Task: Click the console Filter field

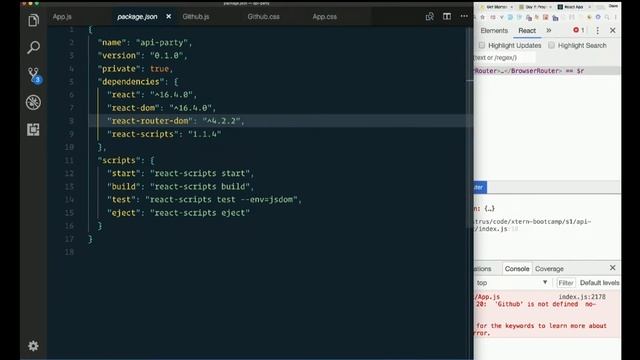Action: click(x=566, y=283)
